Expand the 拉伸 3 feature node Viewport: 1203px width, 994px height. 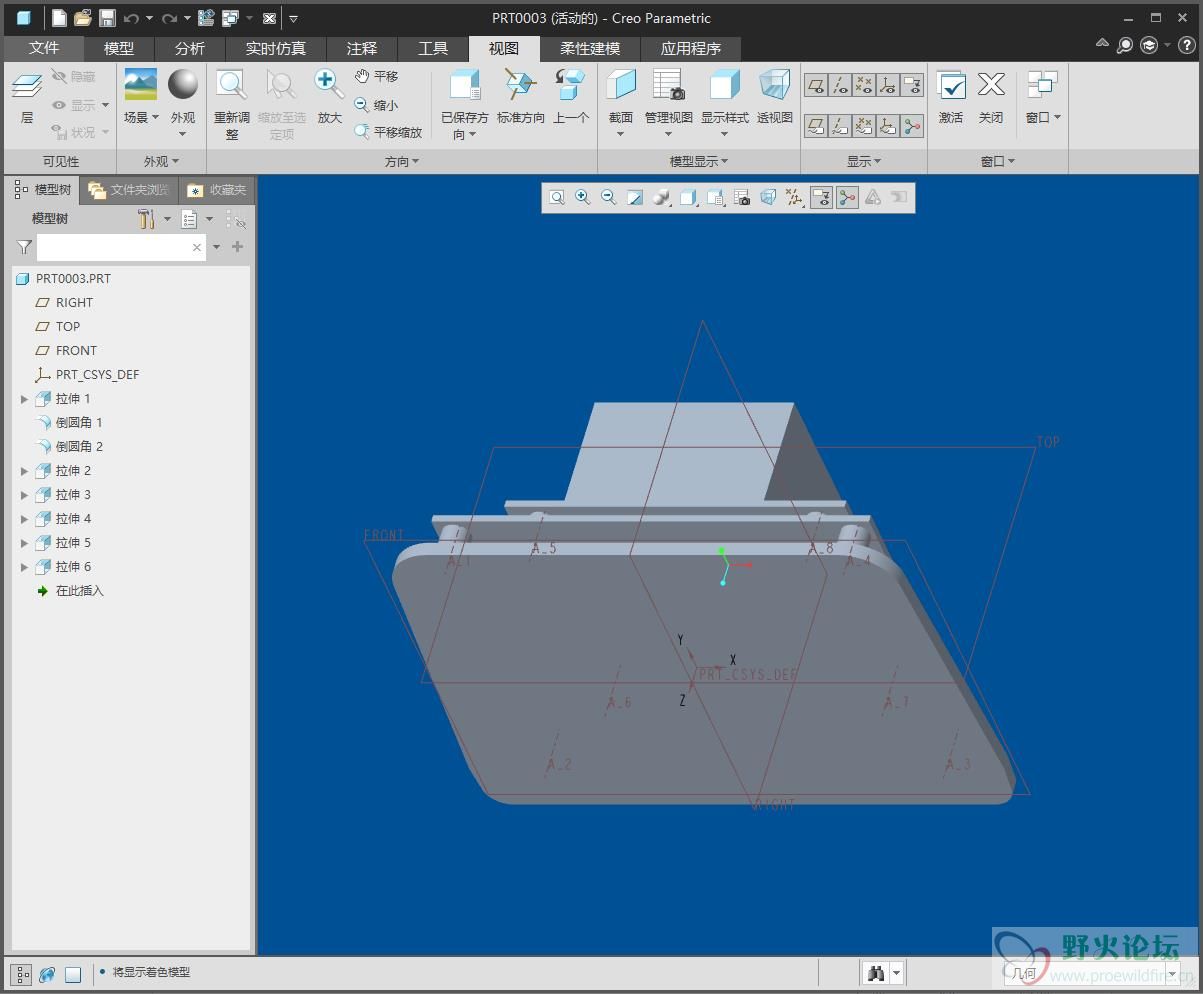point(25,495)
